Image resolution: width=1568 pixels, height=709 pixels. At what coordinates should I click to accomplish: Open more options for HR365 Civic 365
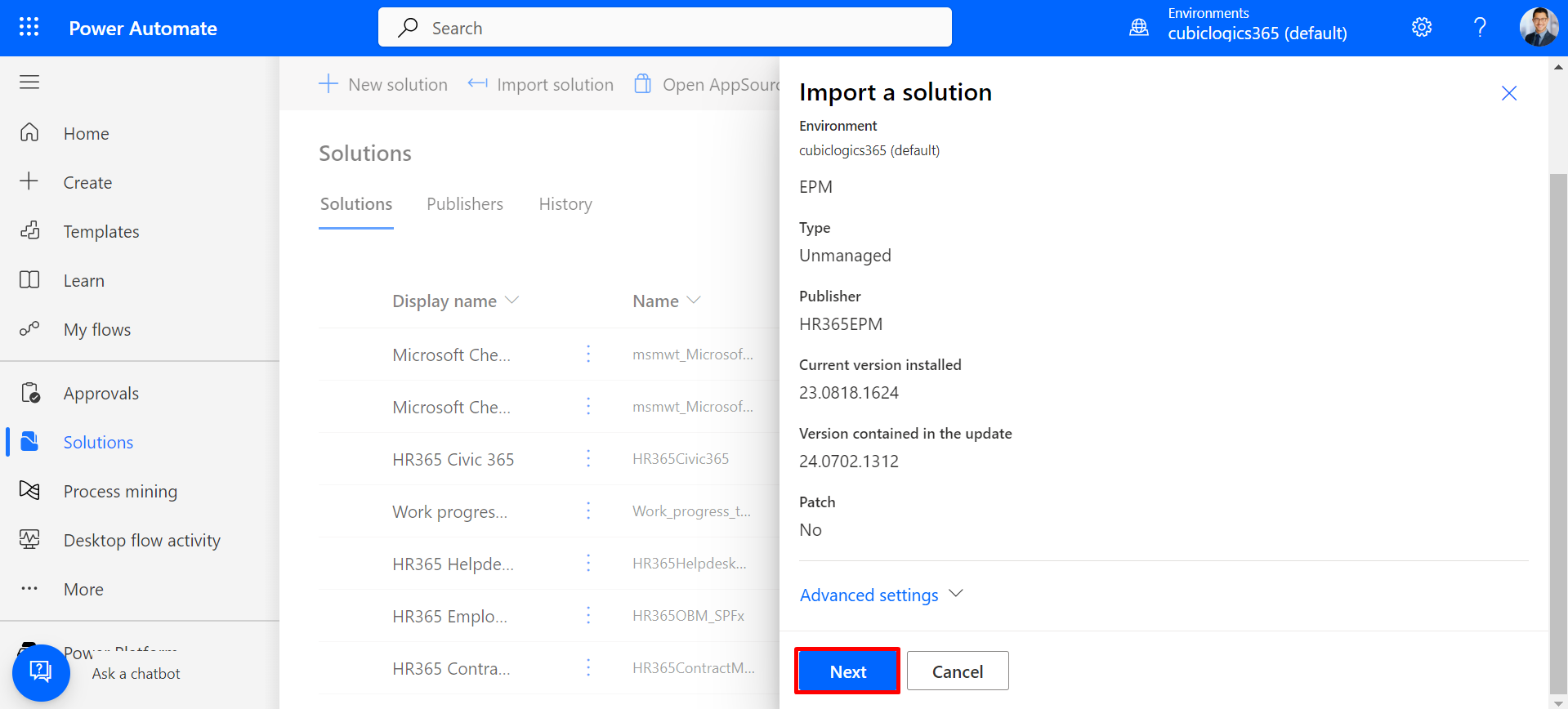[x=588, y=458]
